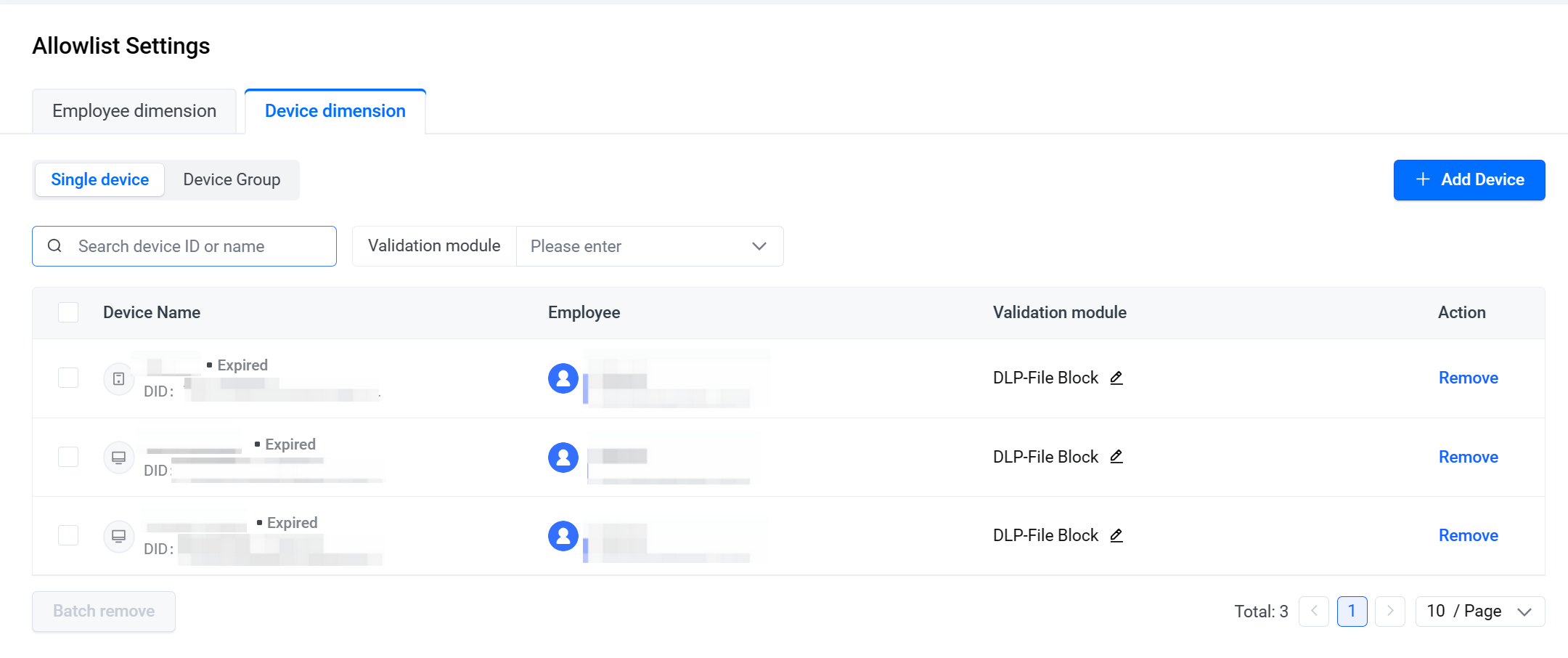
Task: Go to next page arrow
Action: click(x=1390, y=612)
